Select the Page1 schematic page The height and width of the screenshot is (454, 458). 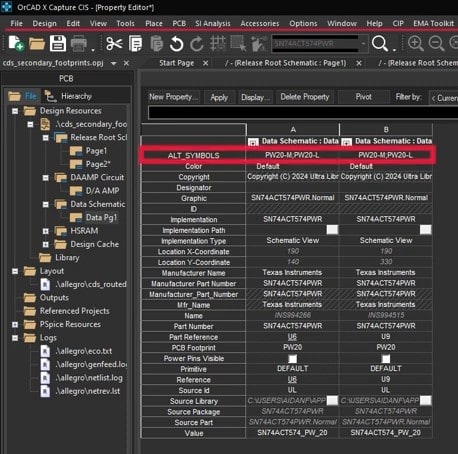(96, 151)
